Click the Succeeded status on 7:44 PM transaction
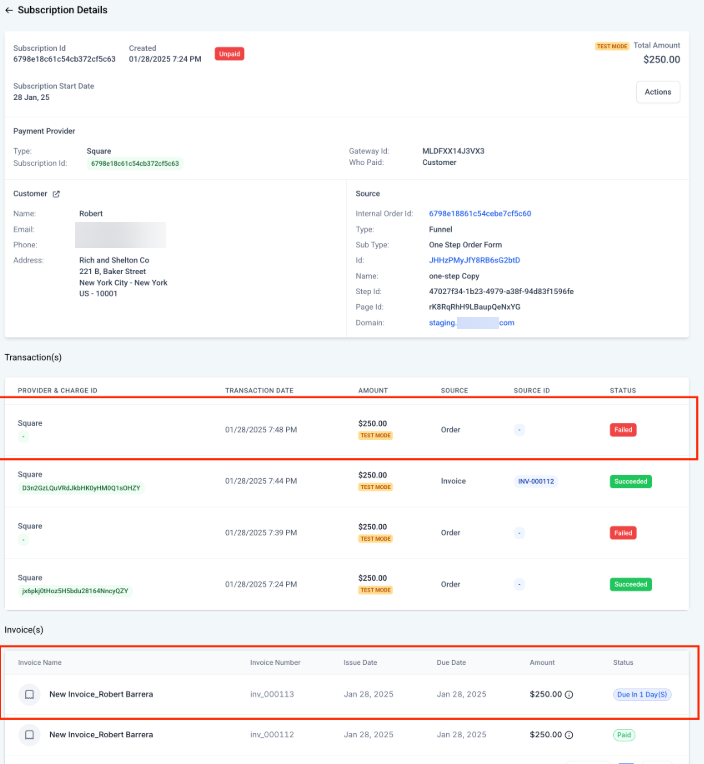The width and height of the screenshot is (704, 764). [x=631, y=481]
